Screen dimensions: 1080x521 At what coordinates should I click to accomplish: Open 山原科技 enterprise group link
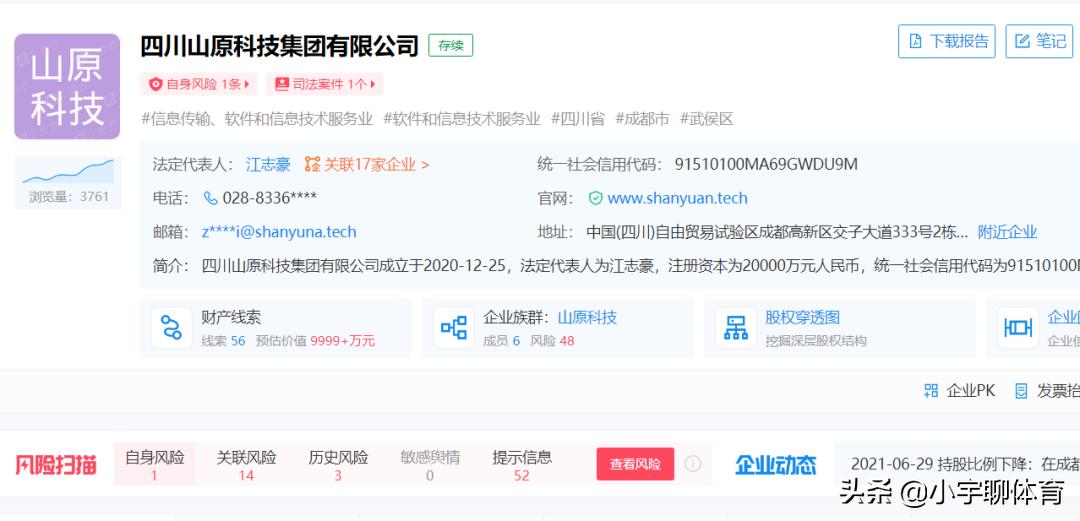point(587,318)
